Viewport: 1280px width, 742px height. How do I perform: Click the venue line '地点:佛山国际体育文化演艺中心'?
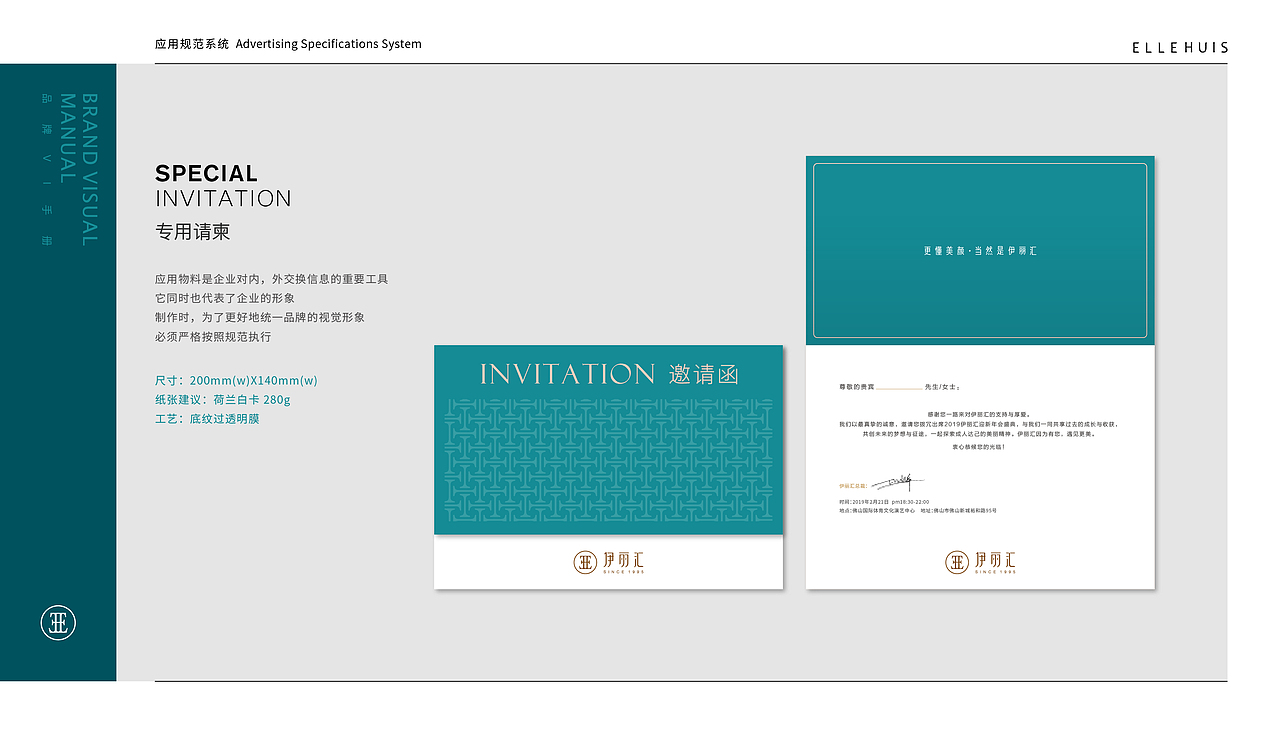877,510
